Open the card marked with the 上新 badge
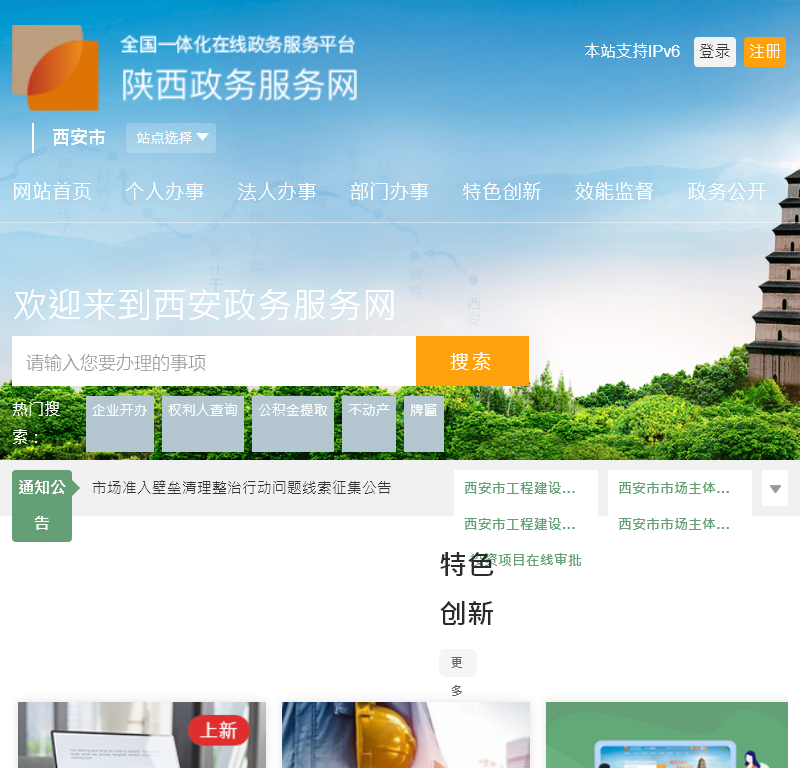Screen dimensions: 800x768 coord(141,735)
